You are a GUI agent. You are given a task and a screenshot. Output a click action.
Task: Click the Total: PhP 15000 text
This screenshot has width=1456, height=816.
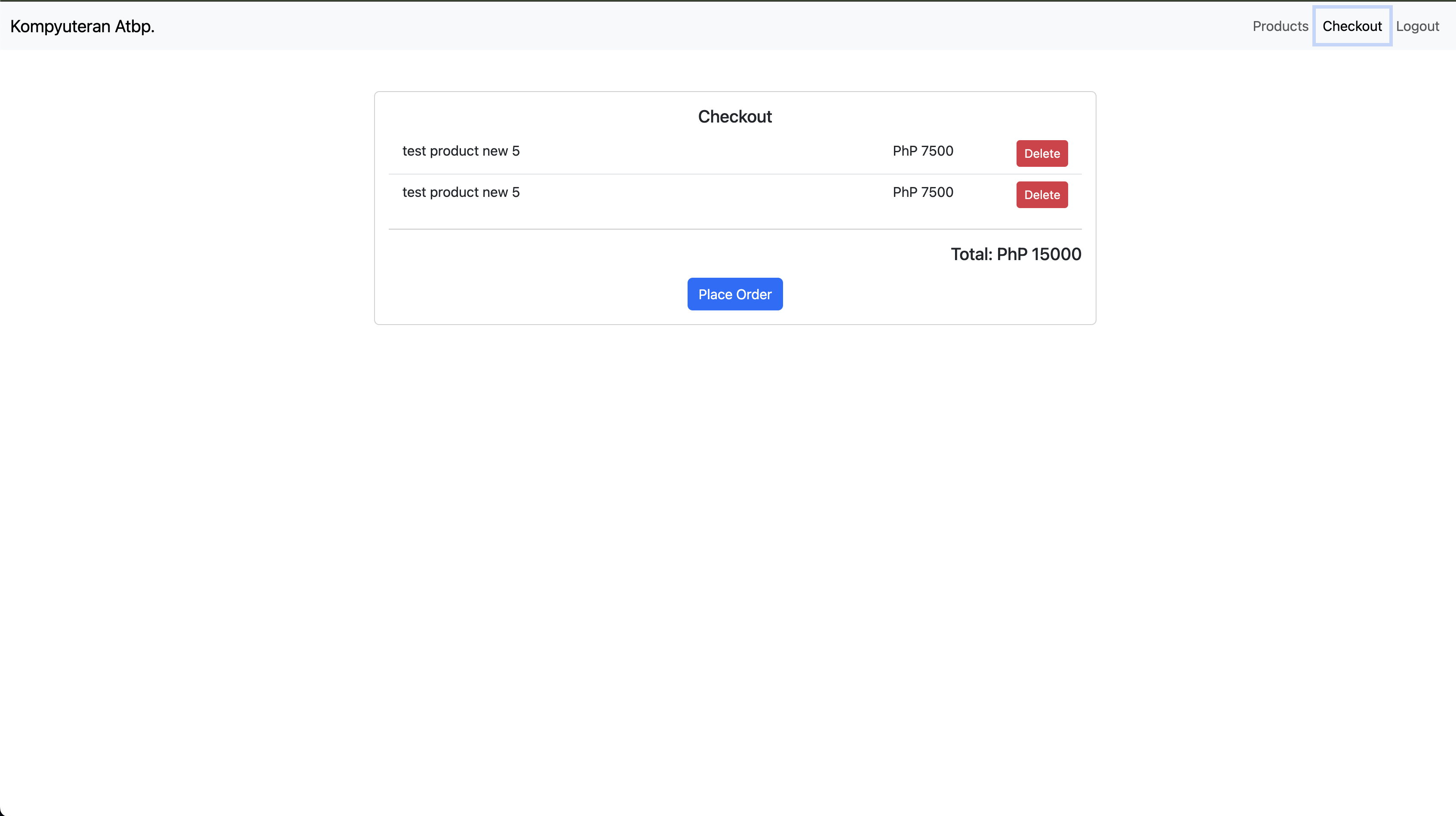click(1016, 254)
